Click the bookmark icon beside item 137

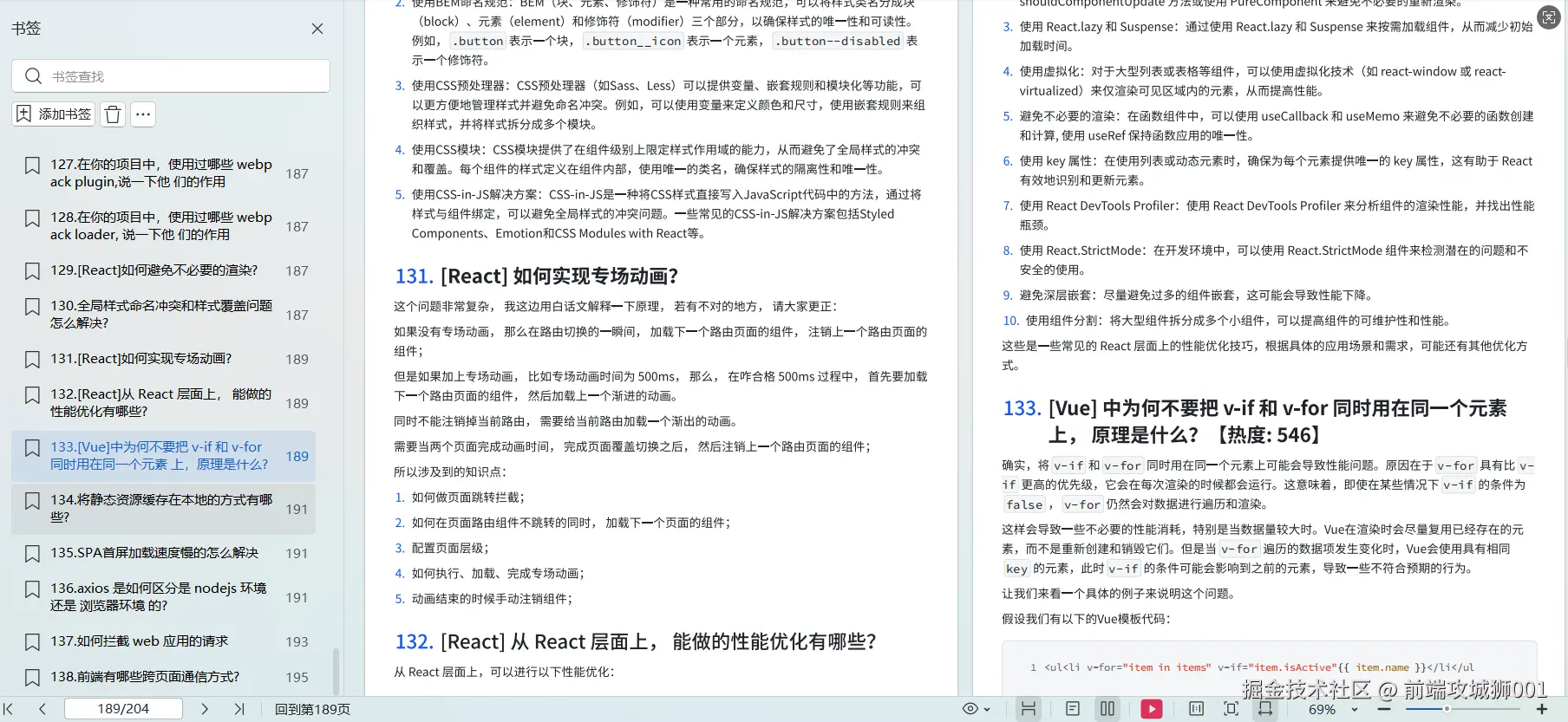coord(32,642)
